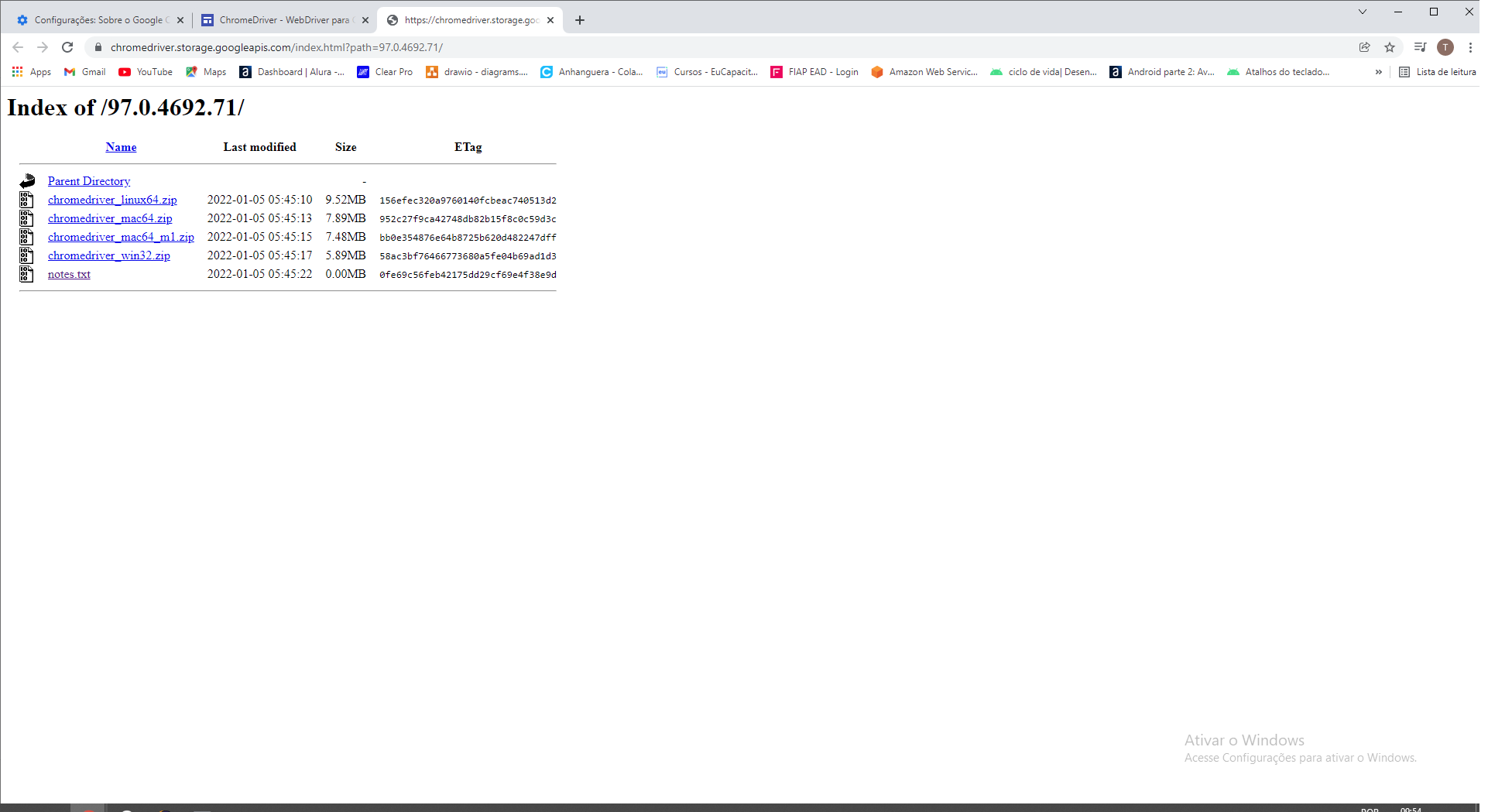Click size value 9.52MB
Image resolution: width=1488 pixels, height=812 pixels.
coord(345,200)
